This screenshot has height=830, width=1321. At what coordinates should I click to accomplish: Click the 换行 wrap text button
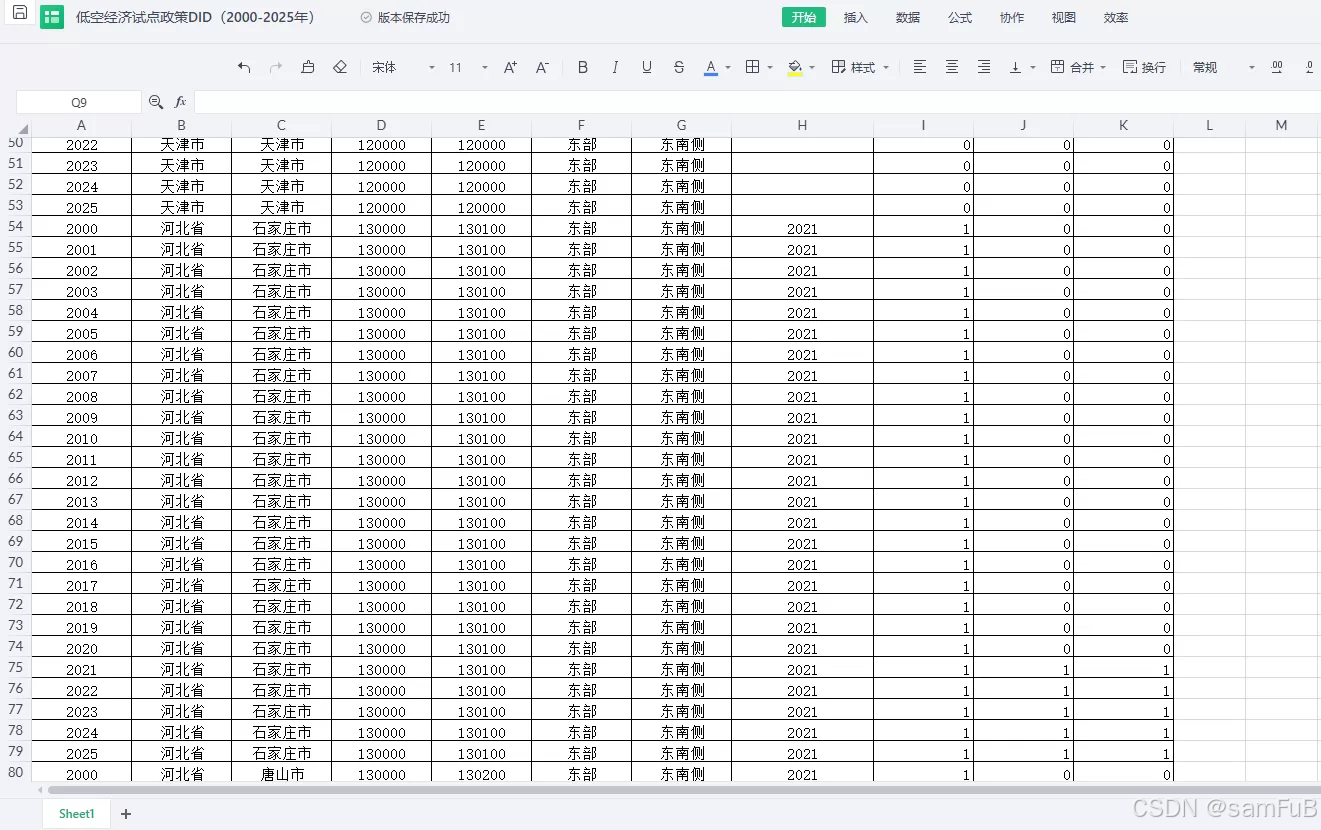(x=1144, y=67)
